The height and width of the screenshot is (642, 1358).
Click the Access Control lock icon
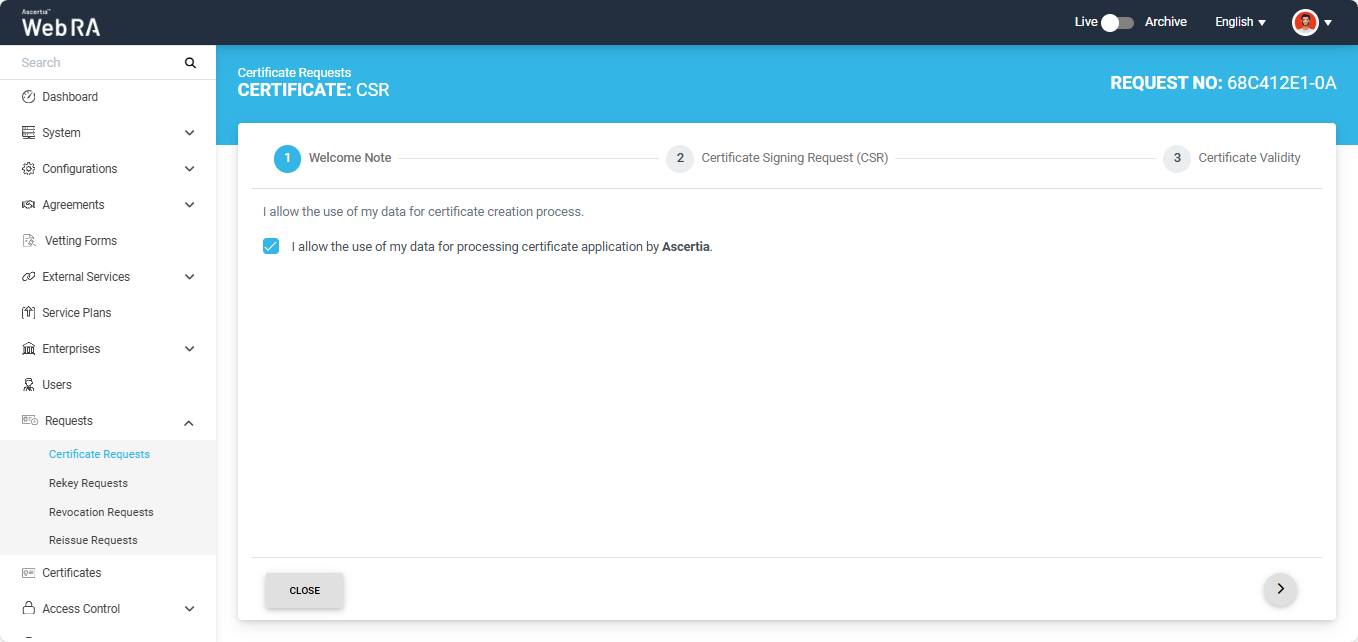[29, 609]
